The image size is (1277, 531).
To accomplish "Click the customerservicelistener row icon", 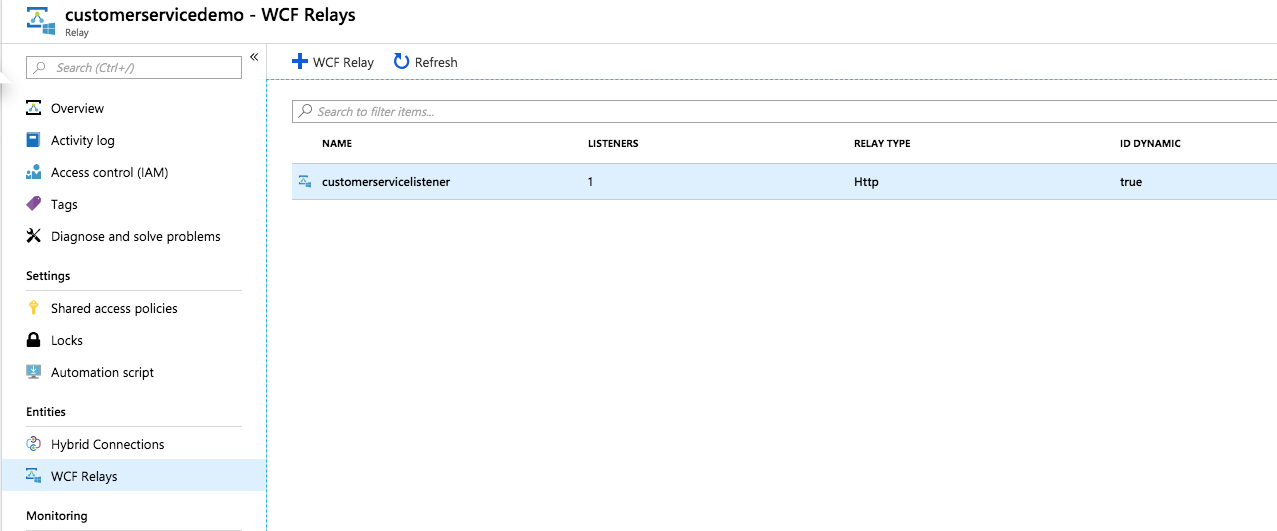I will point(305,182).
